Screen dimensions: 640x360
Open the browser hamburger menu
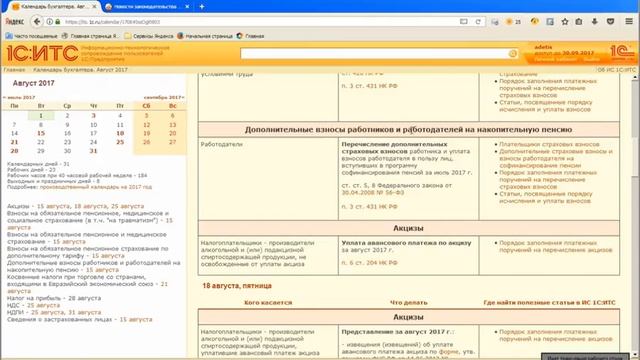click(x=629, y=22)
